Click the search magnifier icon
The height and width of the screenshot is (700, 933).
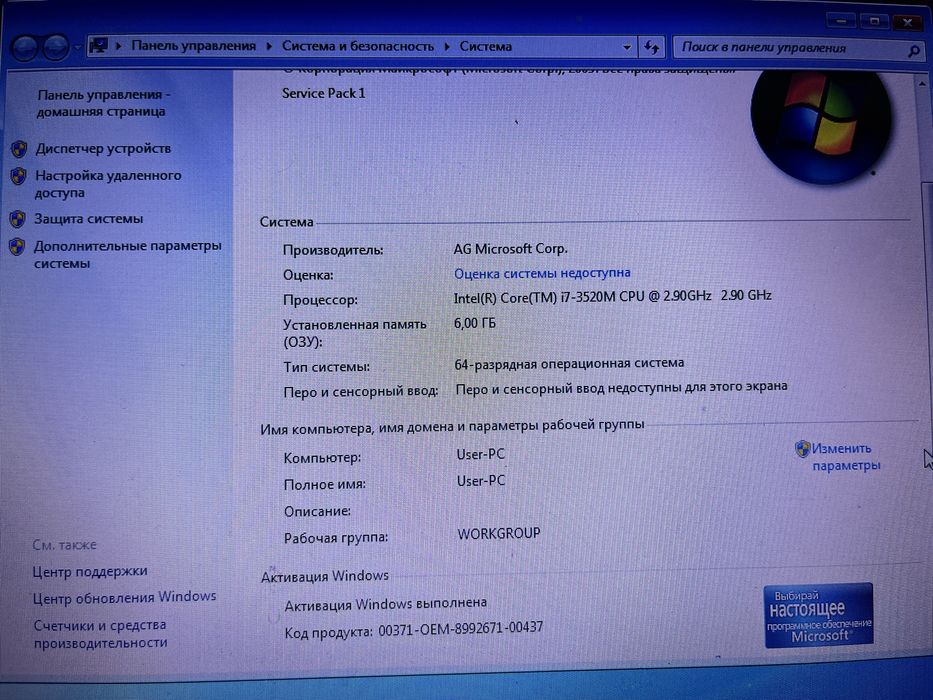coord(913,52)
